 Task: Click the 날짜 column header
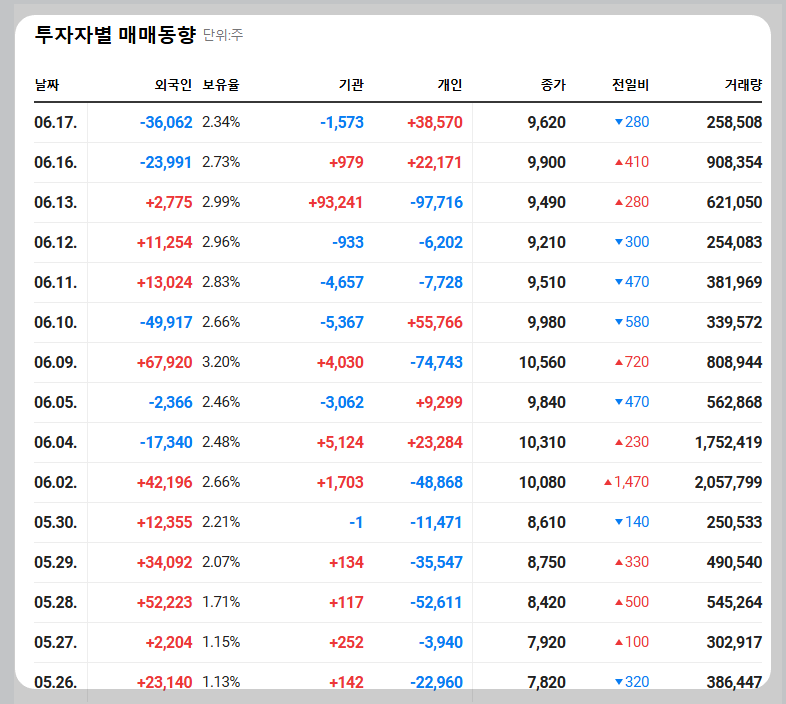tap(47, 85)
